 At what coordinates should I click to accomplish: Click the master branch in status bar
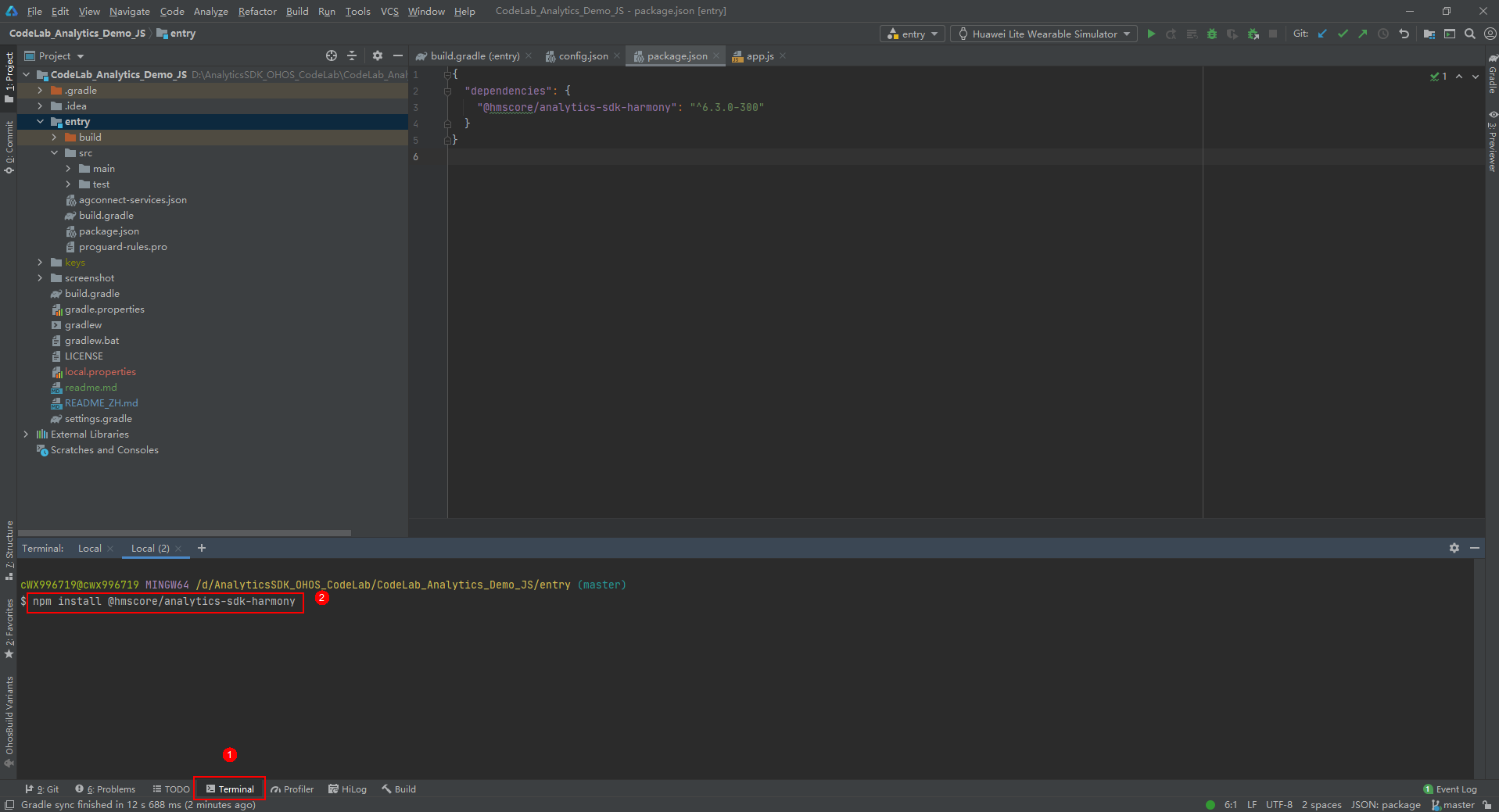pyautogui.click(x=1458, y=804)
